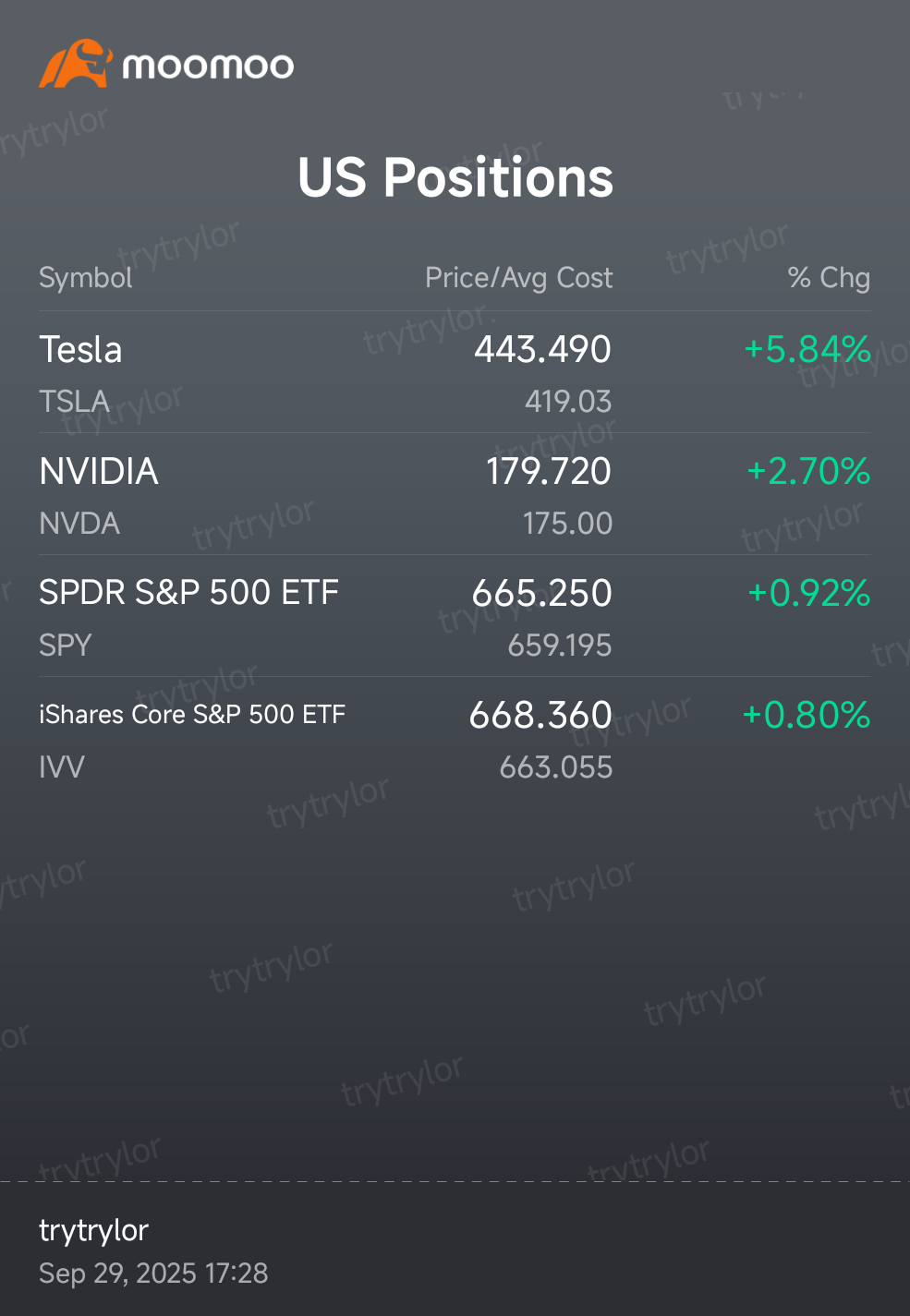Click the SPY ticker symbol
The height and width of the screenshot is (1316, 910).
[x=65, y=646]
